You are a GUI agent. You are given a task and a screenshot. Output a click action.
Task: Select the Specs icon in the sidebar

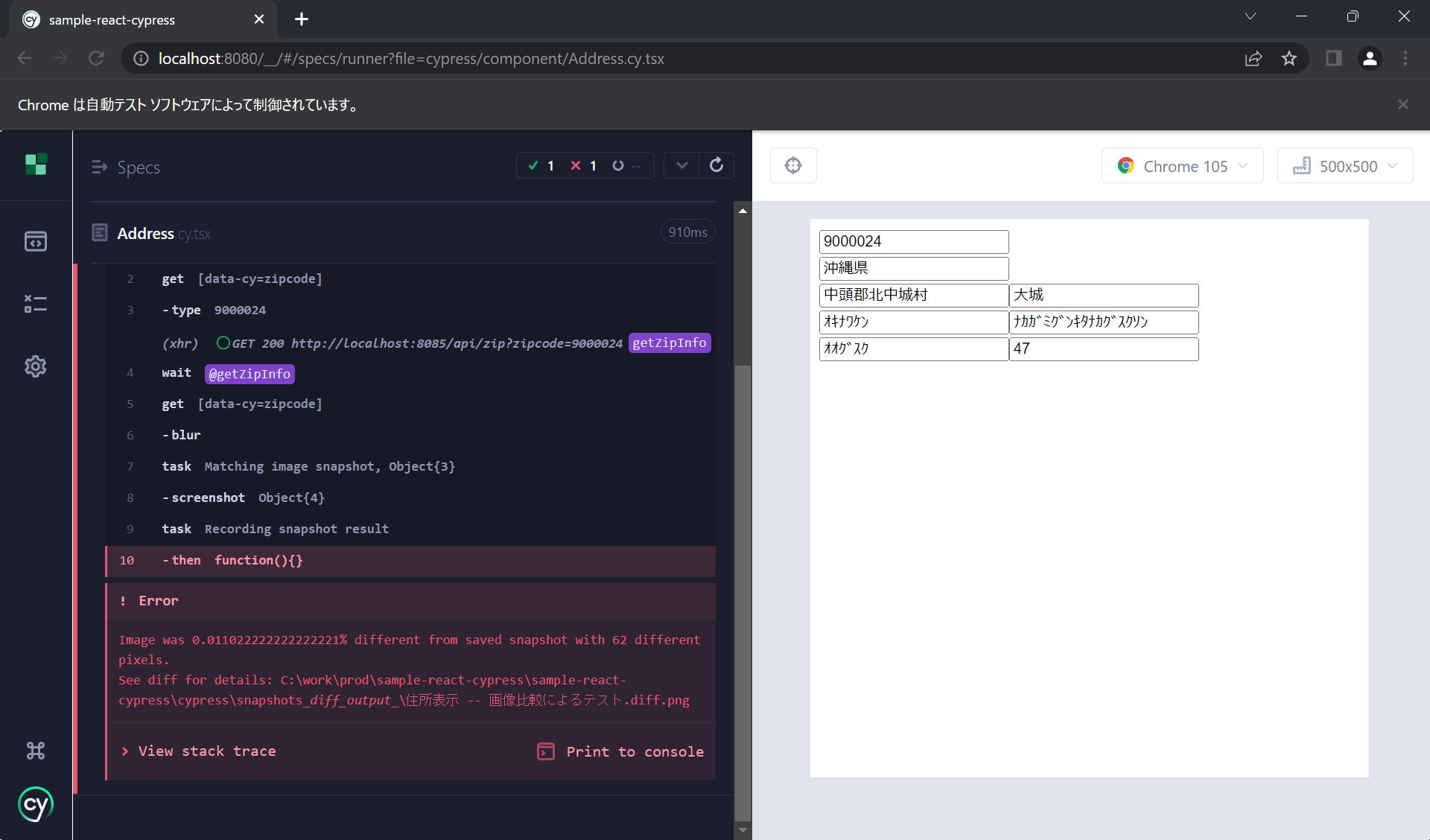tap(36, 241)
